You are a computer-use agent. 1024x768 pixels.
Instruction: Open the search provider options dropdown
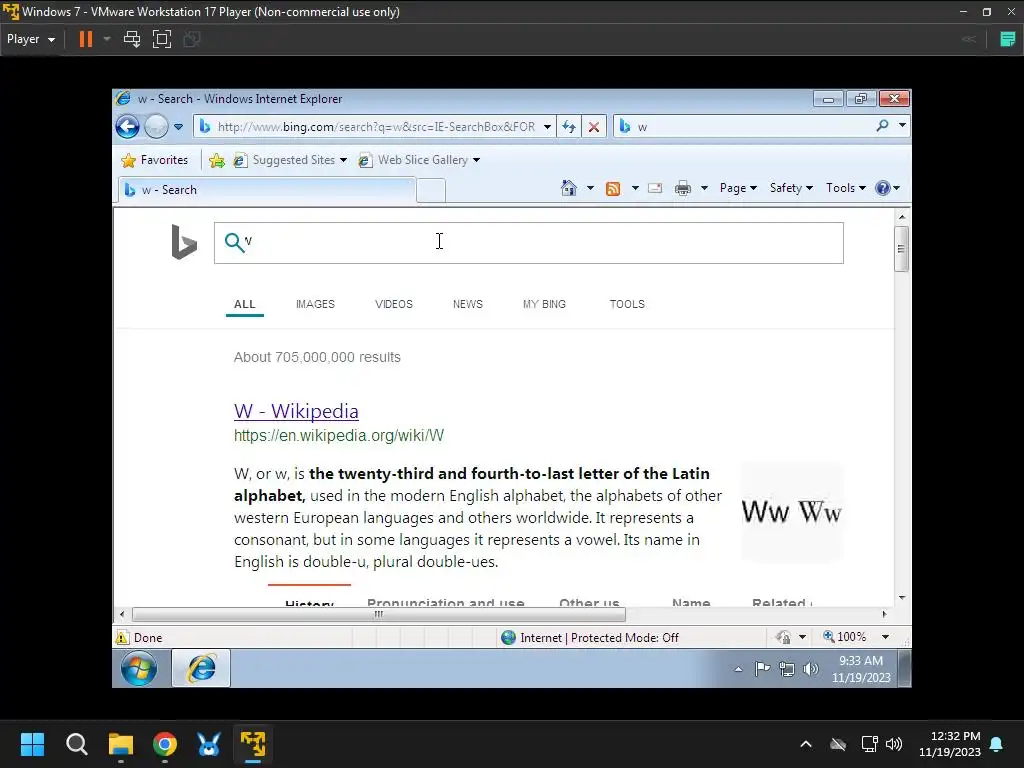[902, 125]
